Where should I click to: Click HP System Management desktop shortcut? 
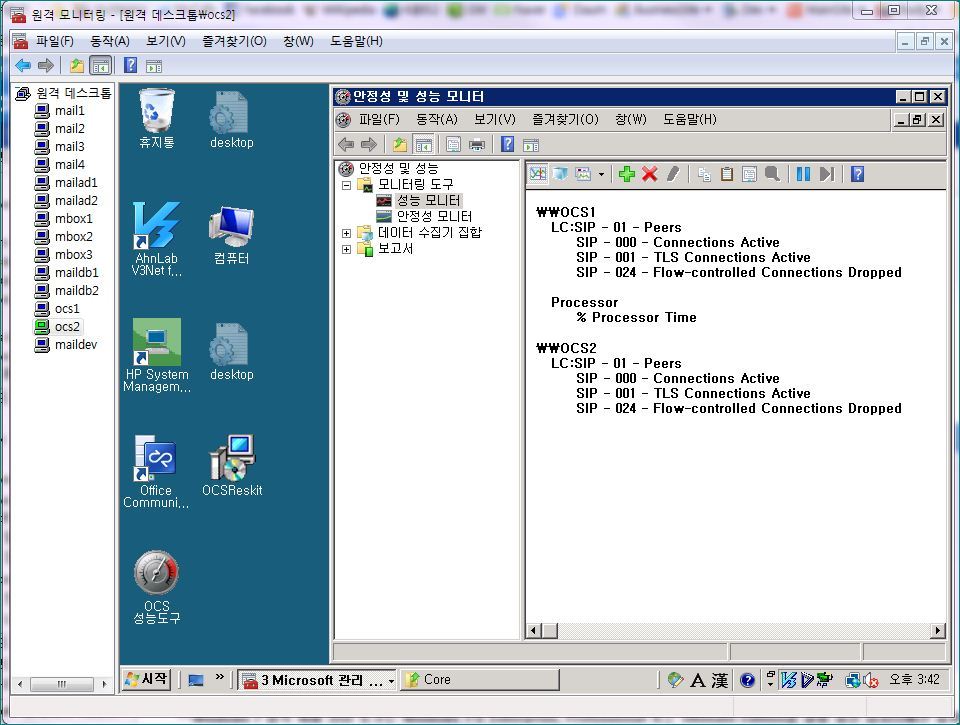pyautogui.click(x=157, y=355)
